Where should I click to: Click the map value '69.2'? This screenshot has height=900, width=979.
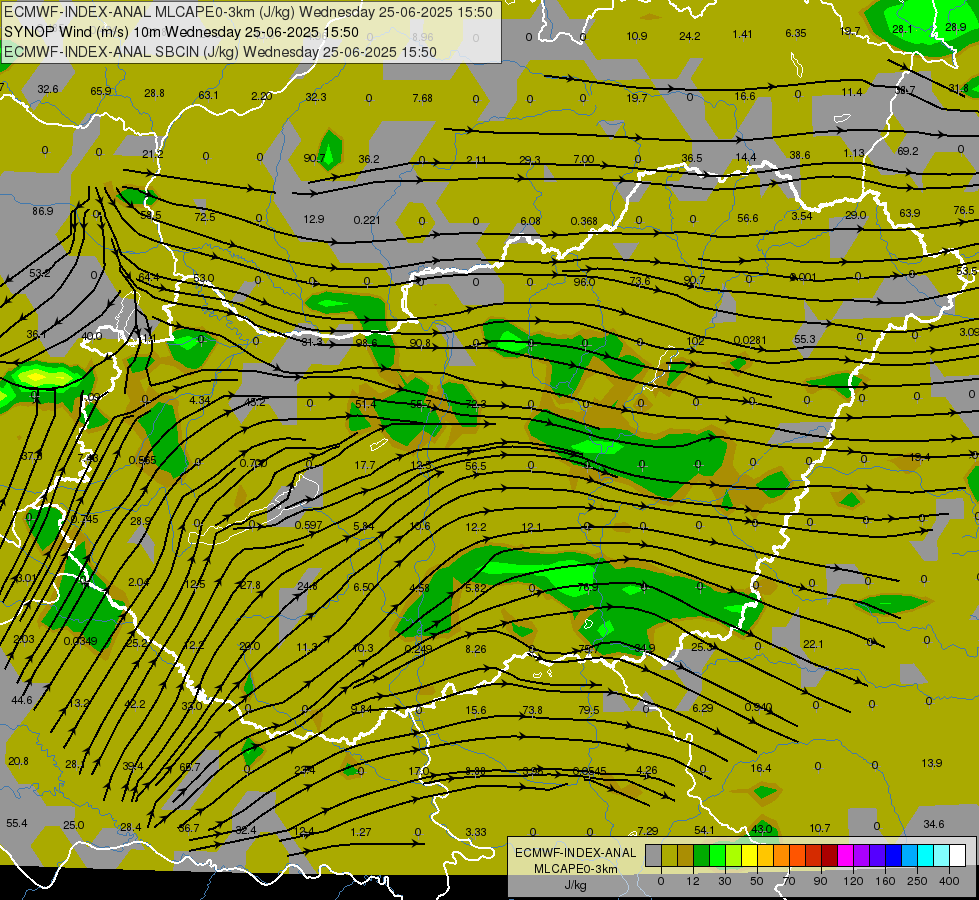click(x=907, y=151)
